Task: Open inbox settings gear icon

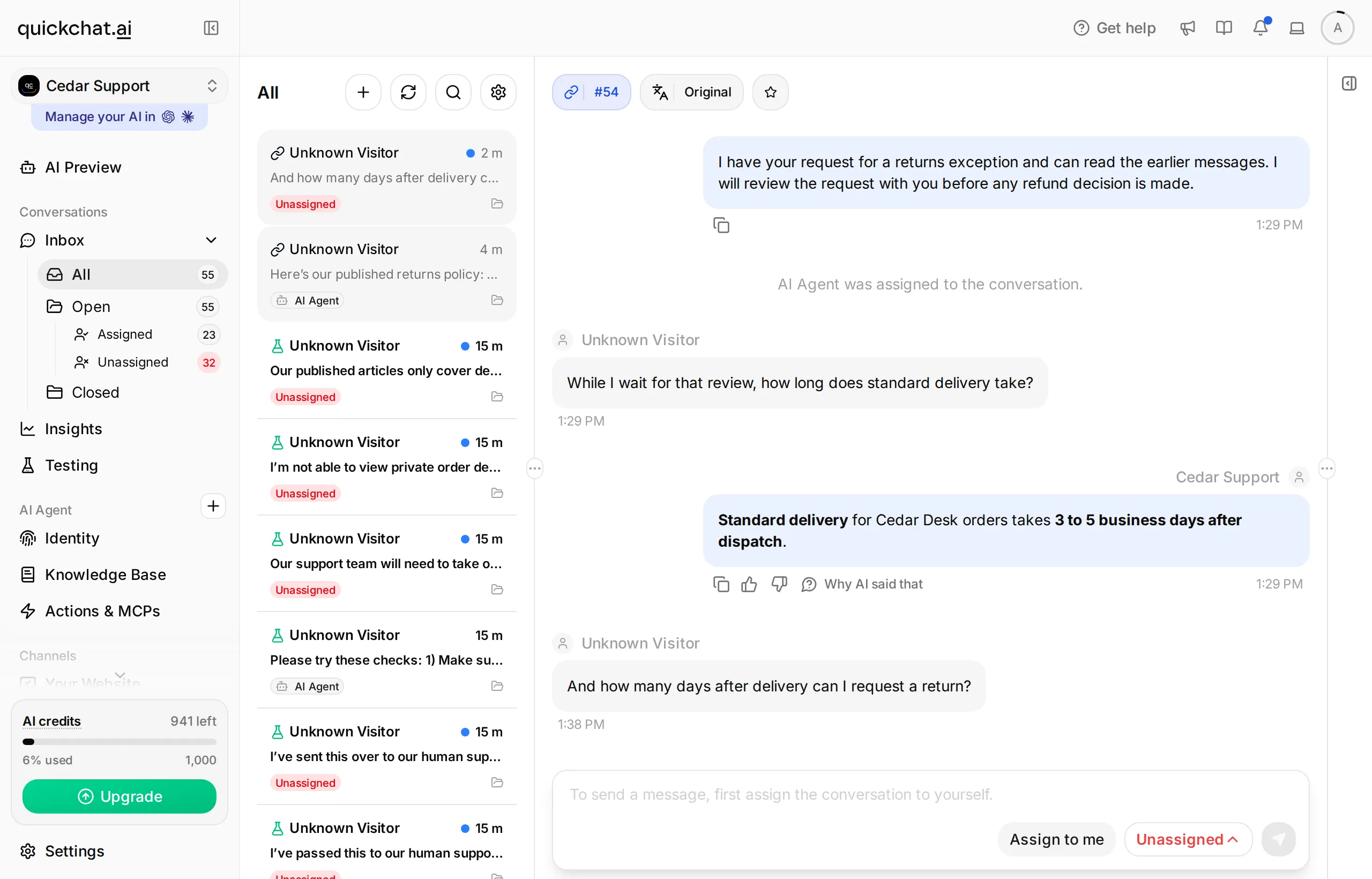Action: pyautogui.click(x=498, y=92)
